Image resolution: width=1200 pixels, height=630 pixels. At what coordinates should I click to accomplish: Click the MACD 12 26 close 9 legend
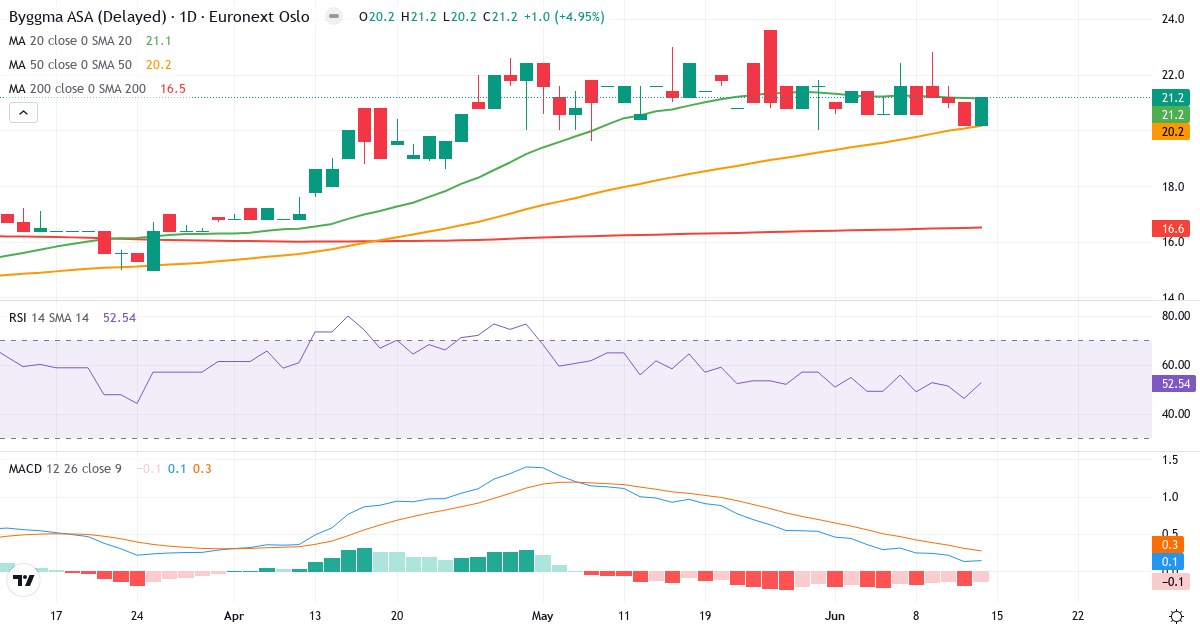[65, 469]
